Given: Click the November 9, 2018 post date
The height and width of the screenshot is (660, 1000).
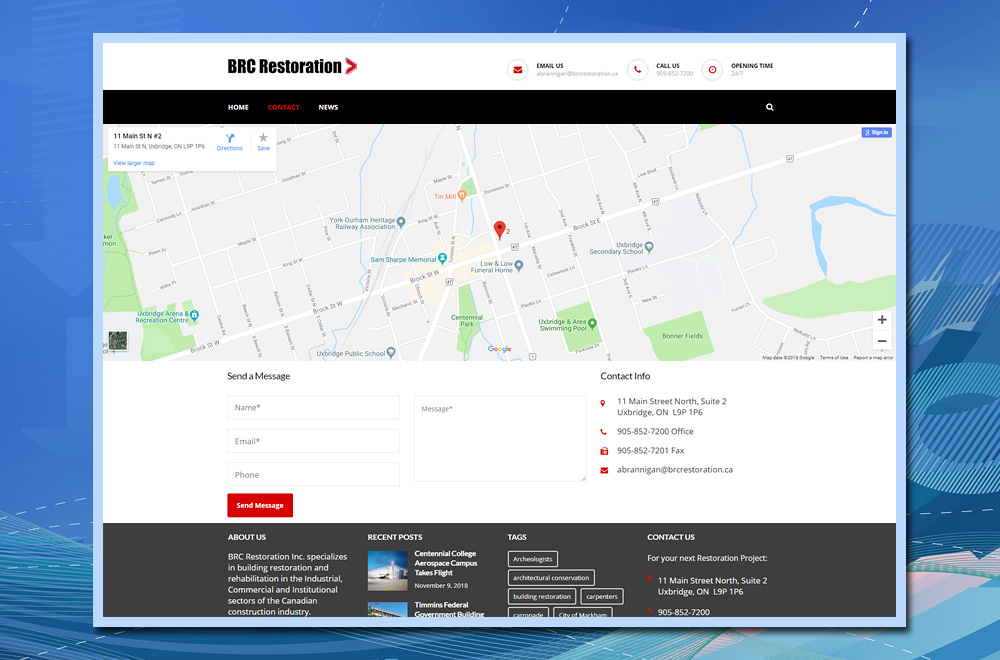Looking at the screenshot, I should [x=441, y=585].
